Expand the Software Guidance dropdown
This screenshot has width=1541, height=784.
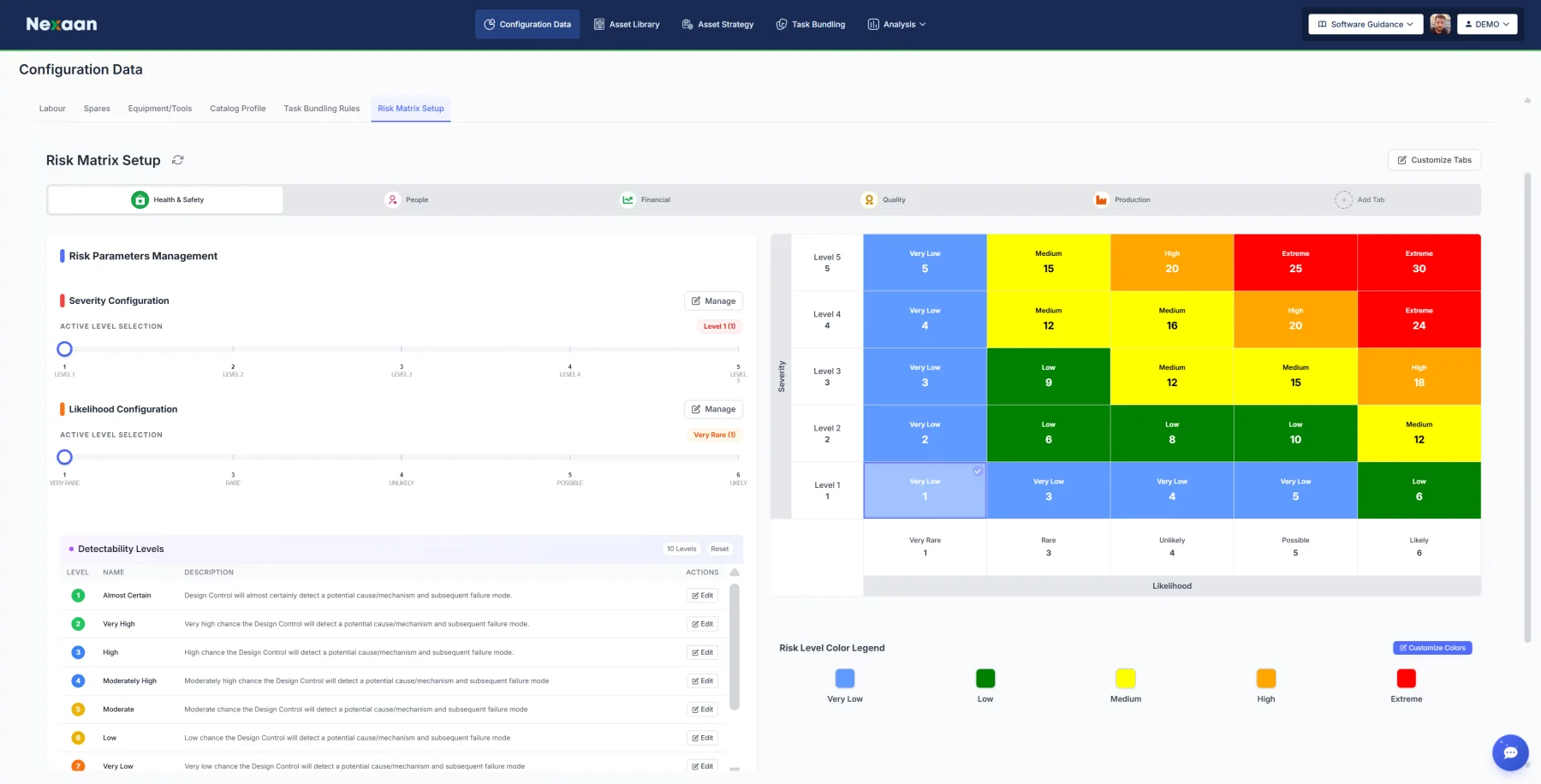[1365, 24]
